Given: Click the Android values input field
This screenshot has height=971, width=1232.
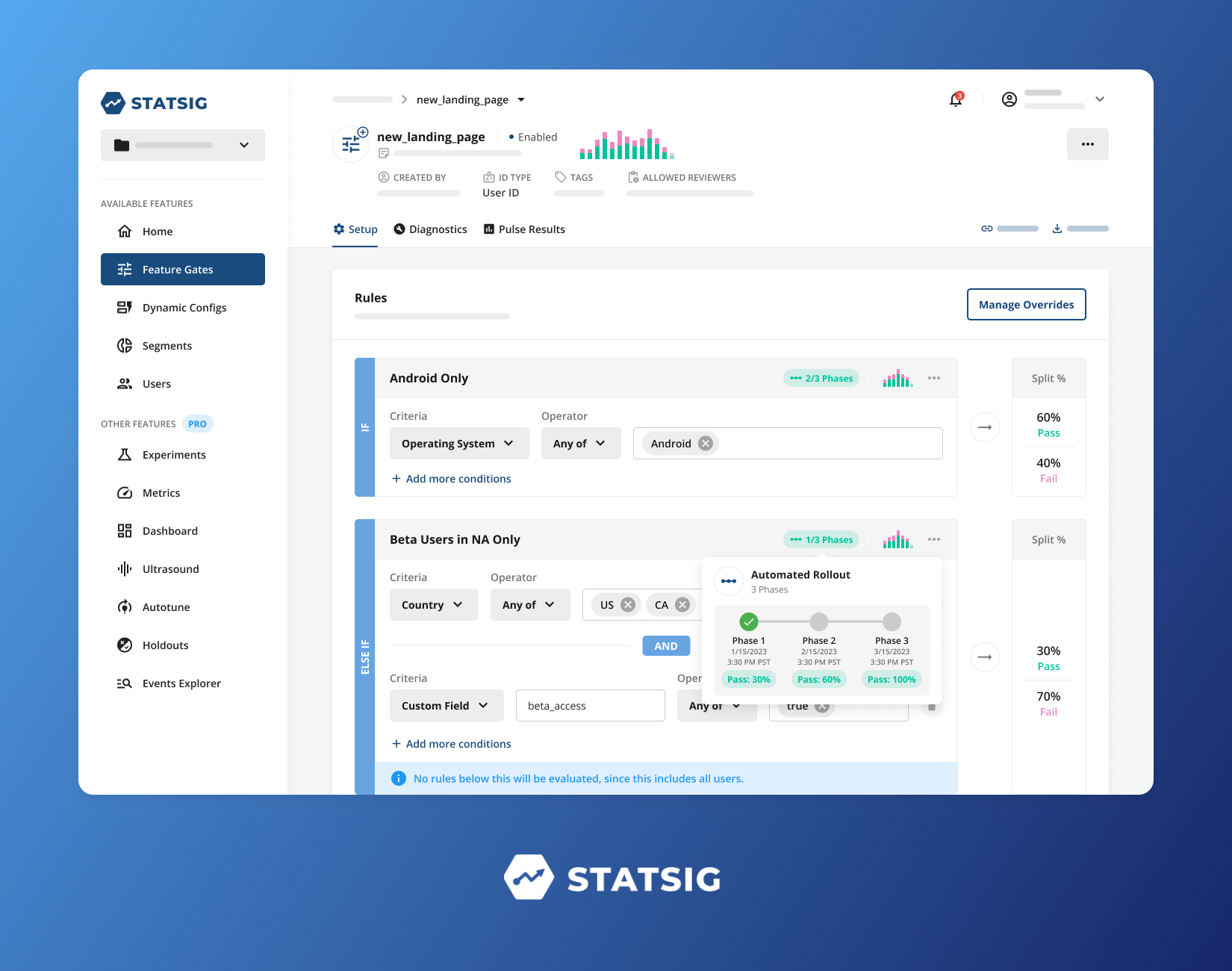Looking at the screenshot, I should [x=788, y=444].
